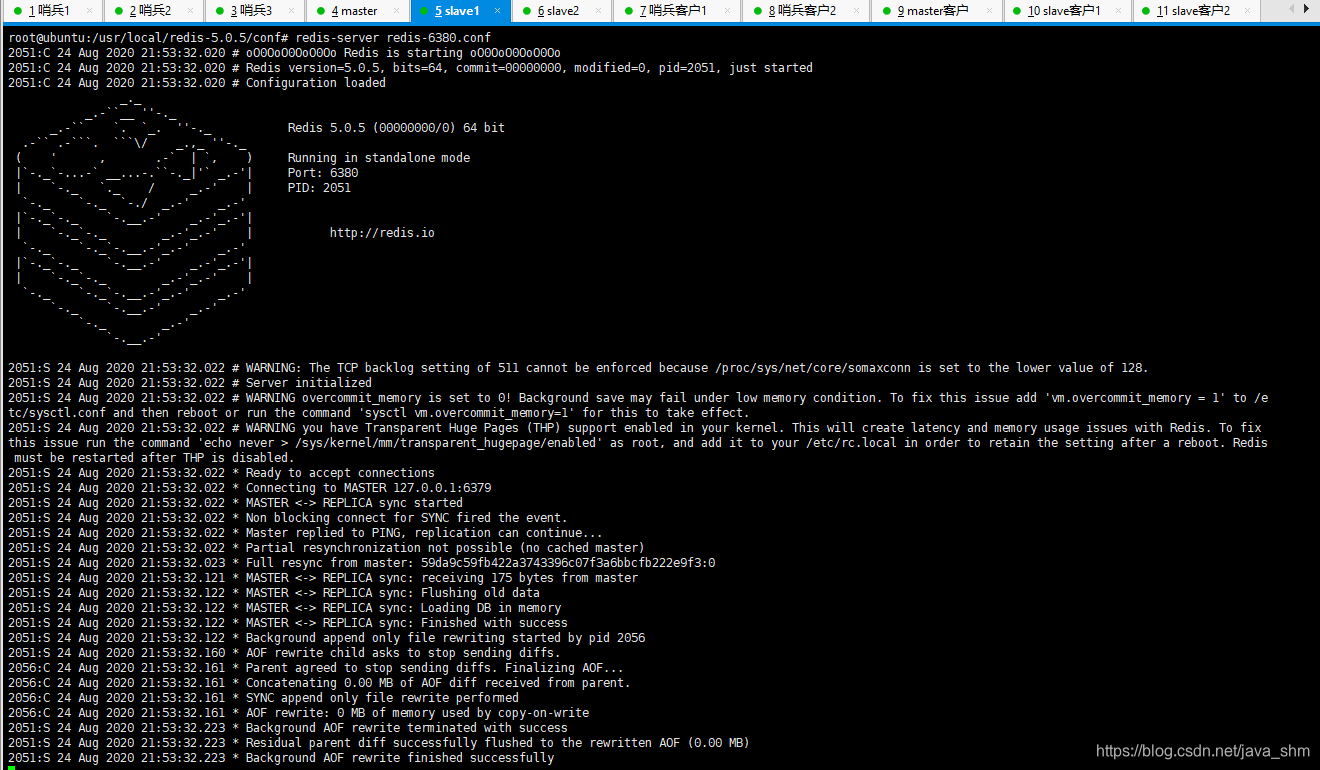Viewport: 1320px width, 770px height.
Task: Click 'Master replied to PING' log line
Action: (305, 533)
